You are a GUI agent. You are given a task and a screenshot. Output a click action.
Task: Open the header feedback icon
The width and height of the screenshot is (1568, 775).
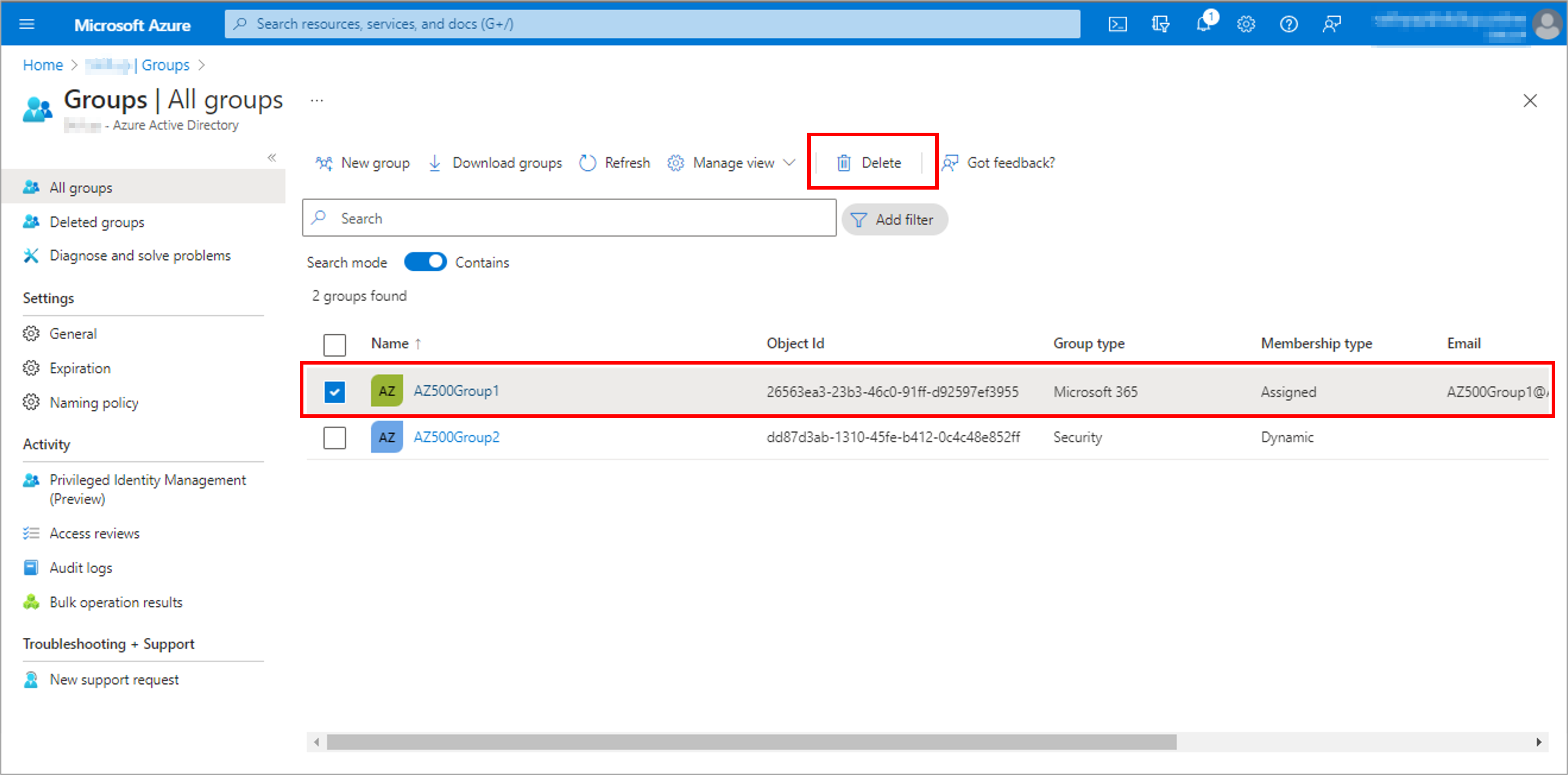pos(1331,24)
